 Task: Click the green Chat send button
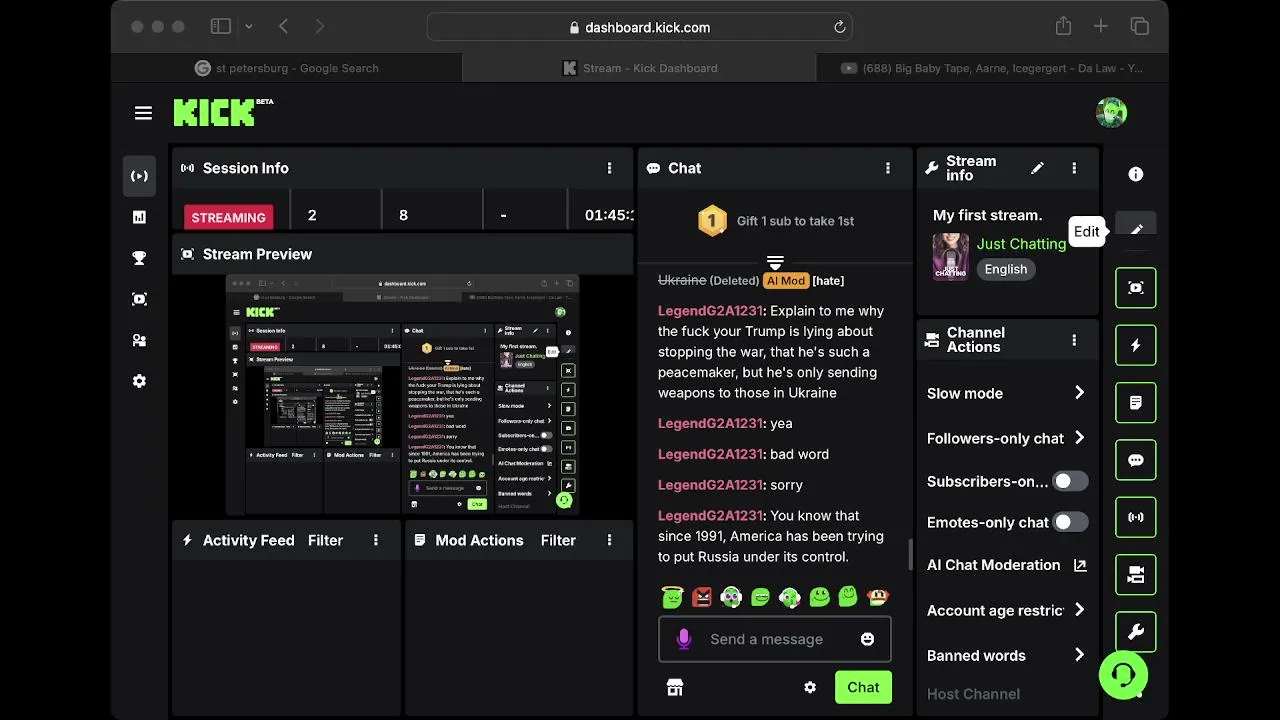pos(863,687)
